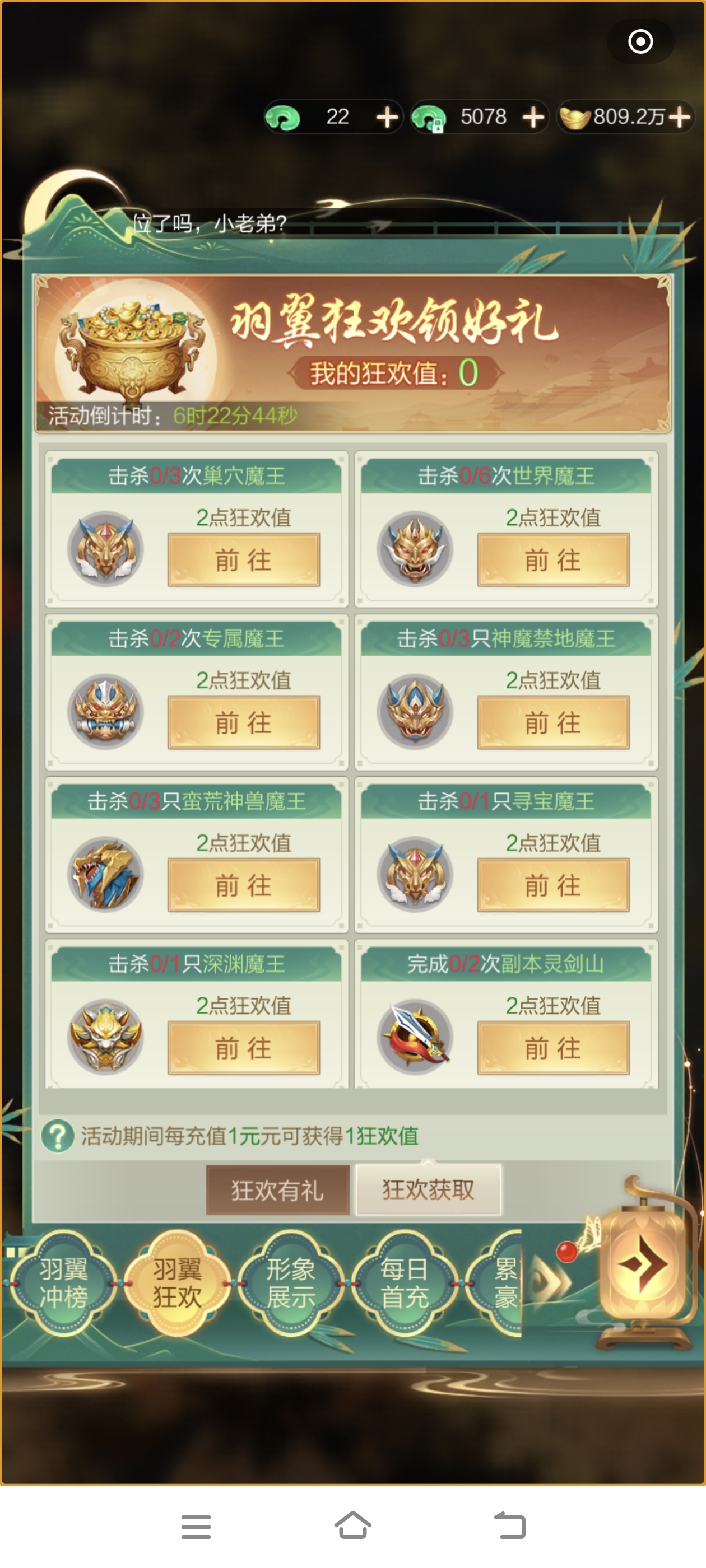Open the 每日首充 activity
This screenshot has width=706, height=1568.
pos(405,1282)
